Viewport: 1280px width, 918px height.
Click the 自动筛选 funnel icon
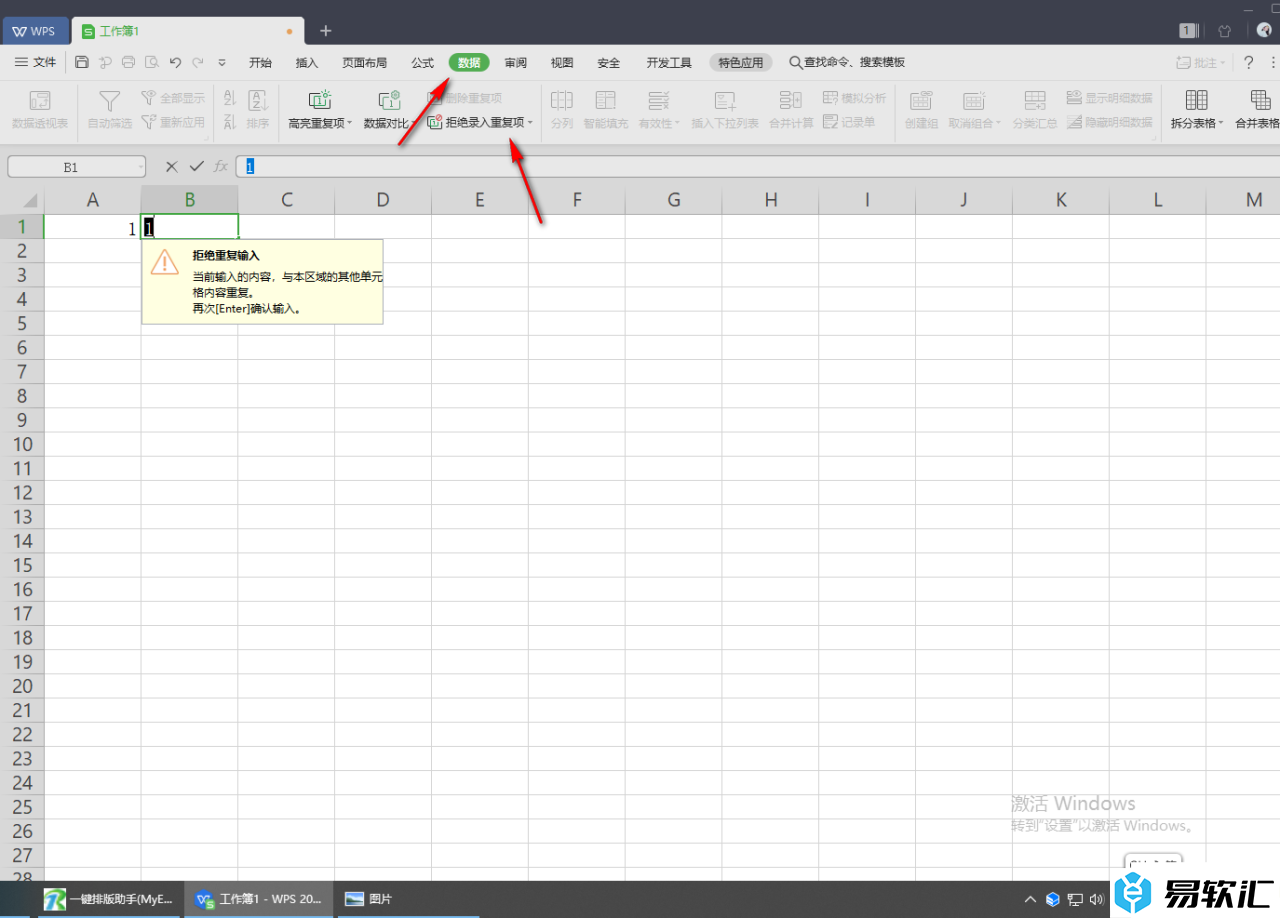(x=110, y=100)
